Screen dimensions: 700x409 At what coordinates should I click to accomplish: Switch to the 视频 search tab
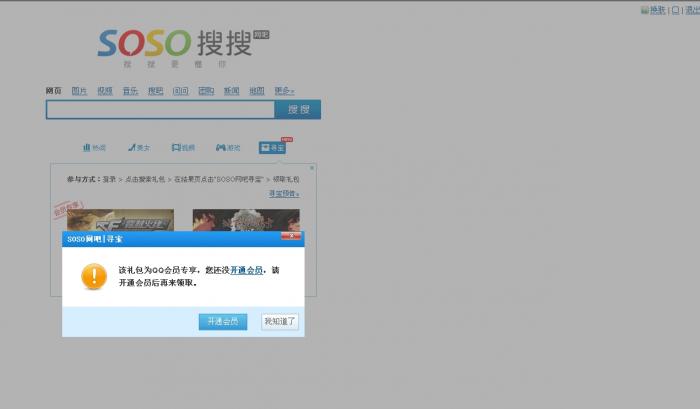coord(104,91)
